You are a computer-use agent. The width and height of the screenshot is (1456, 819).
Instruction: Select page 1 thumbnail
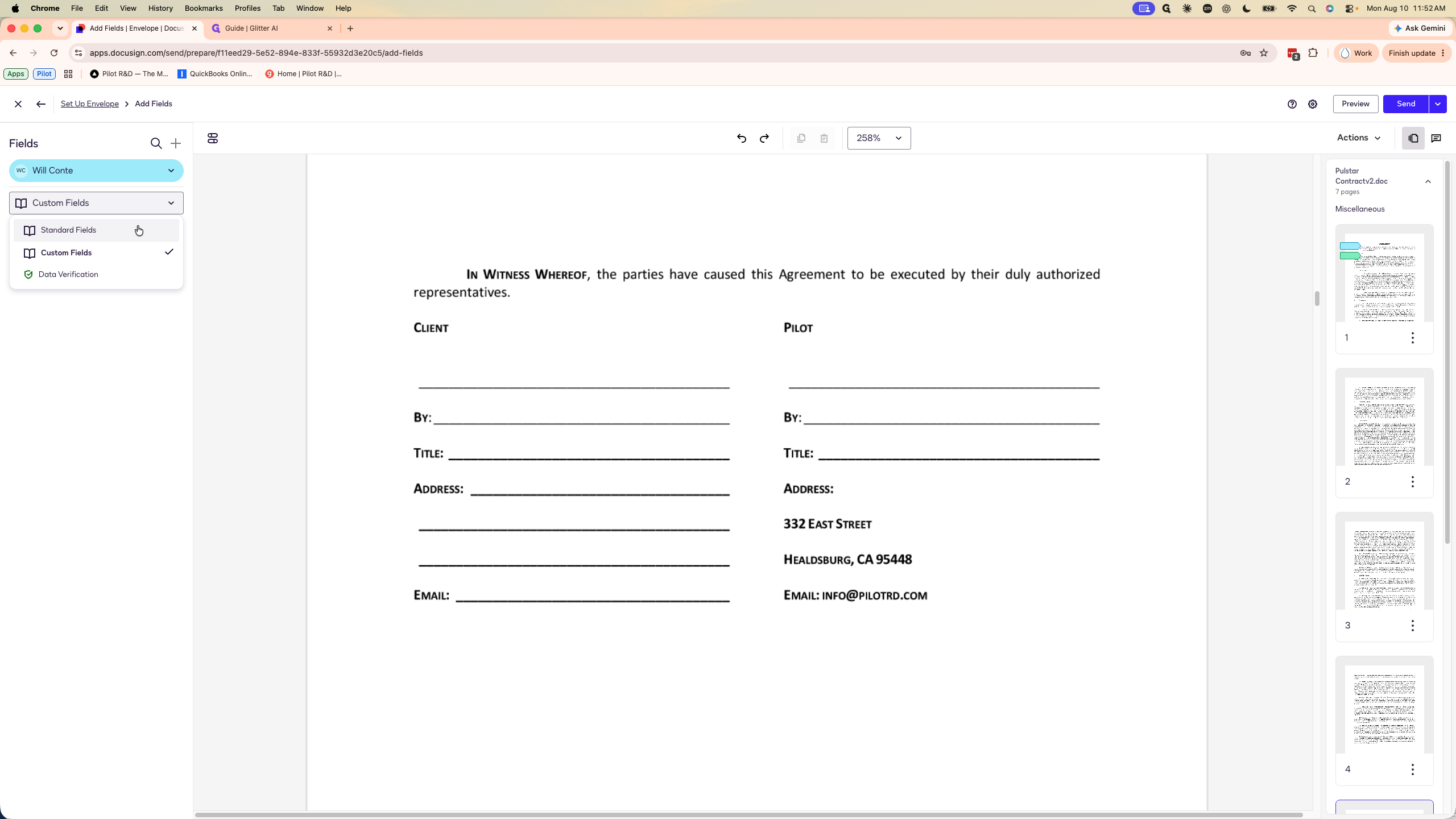pos(1384,277)
